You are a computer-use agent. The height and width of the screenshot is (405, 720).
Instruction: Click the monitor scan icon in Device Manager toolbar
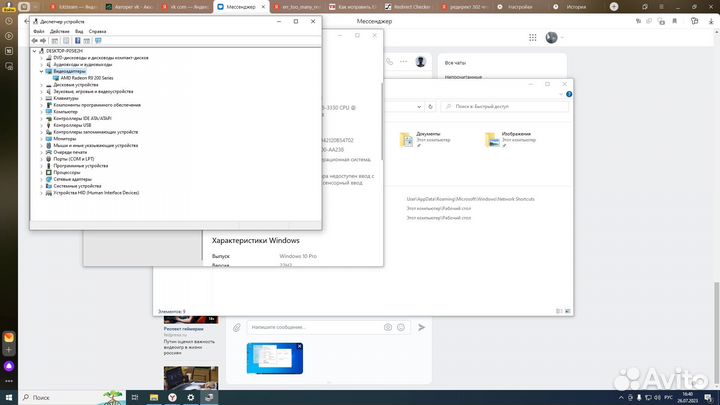click(x=98, y=41)
